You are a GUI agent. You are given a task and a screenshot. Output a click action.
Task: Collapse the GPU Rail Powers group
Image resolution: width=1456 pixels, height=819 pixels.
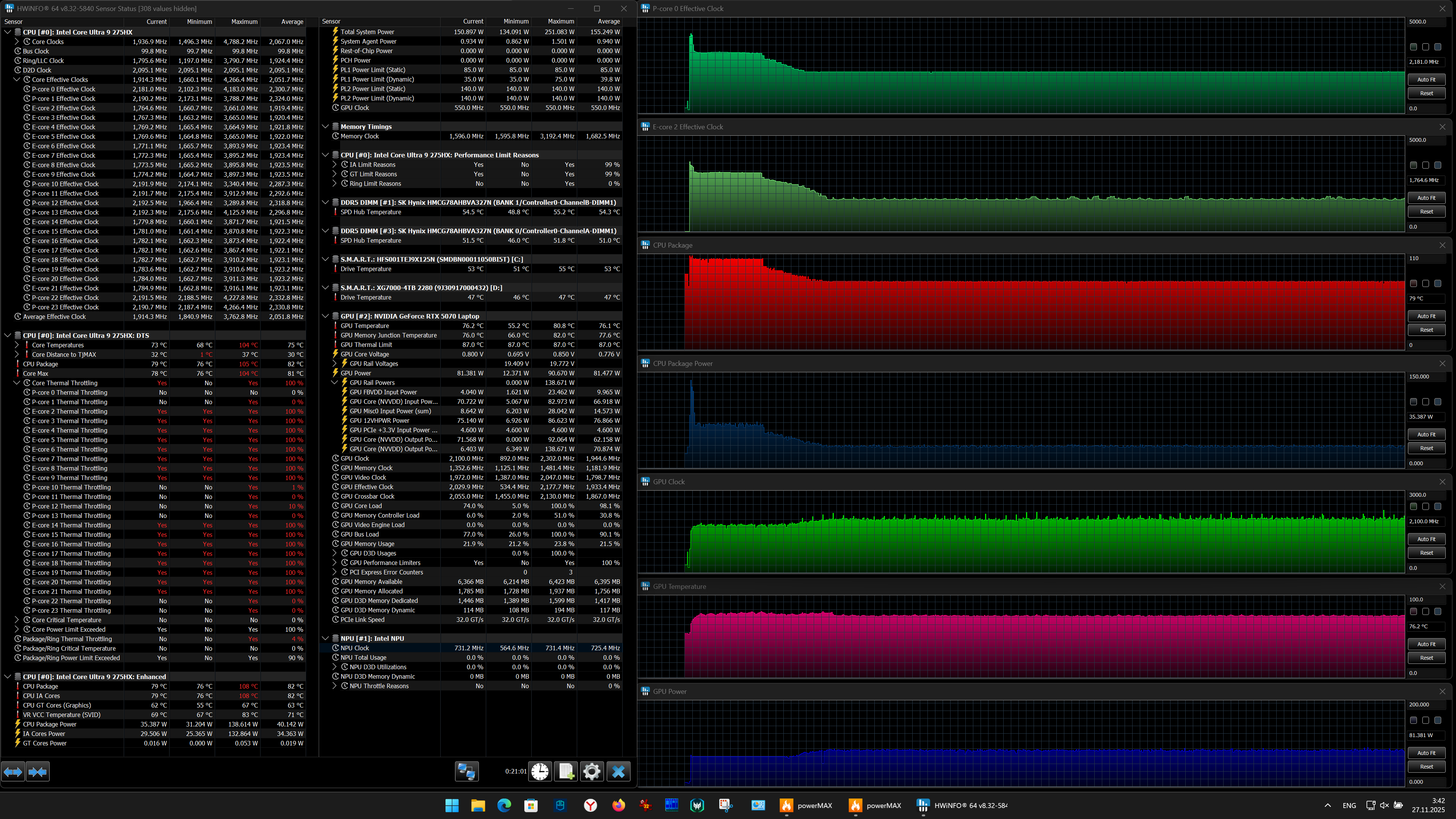coord(334,383)
